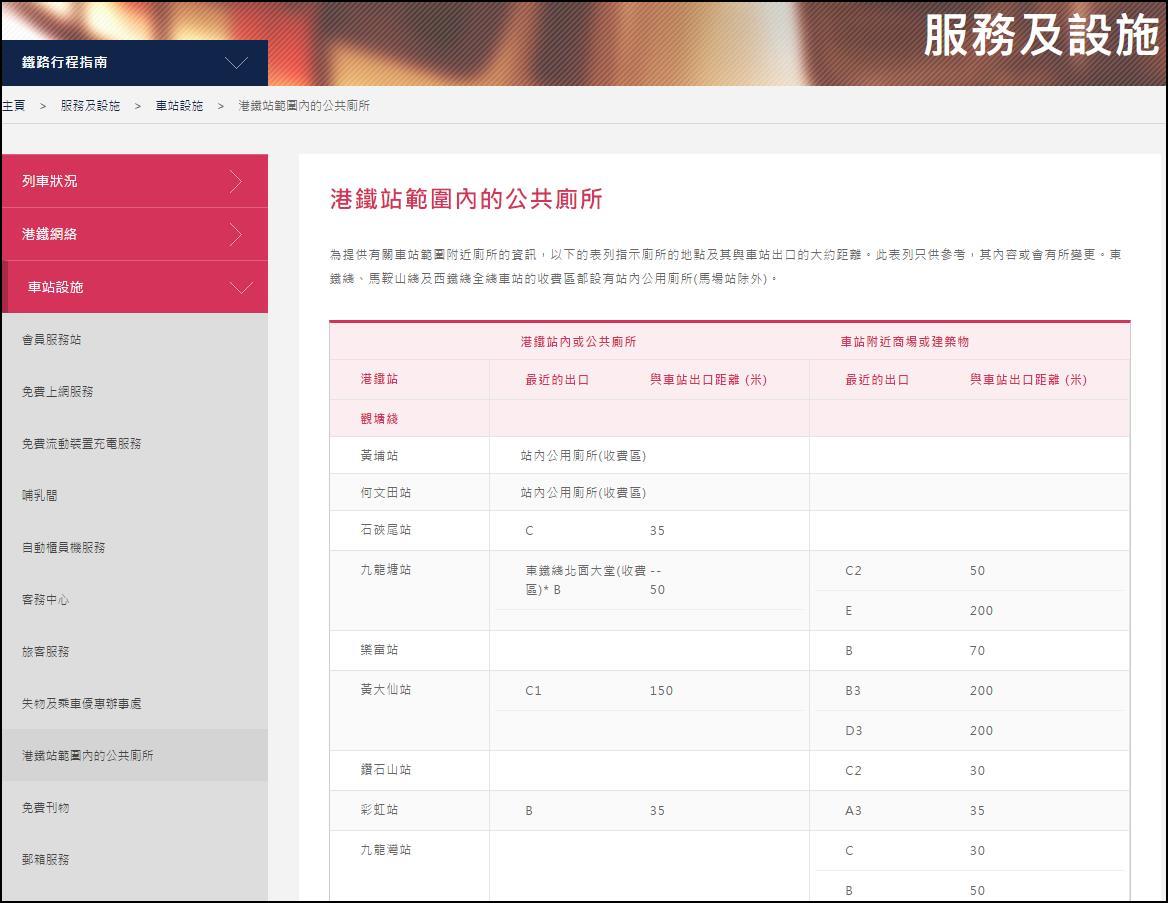1168x903 pixels.
Task: Open the 港鐵網絡 arrow icon
Action: [x=236, y=234]
